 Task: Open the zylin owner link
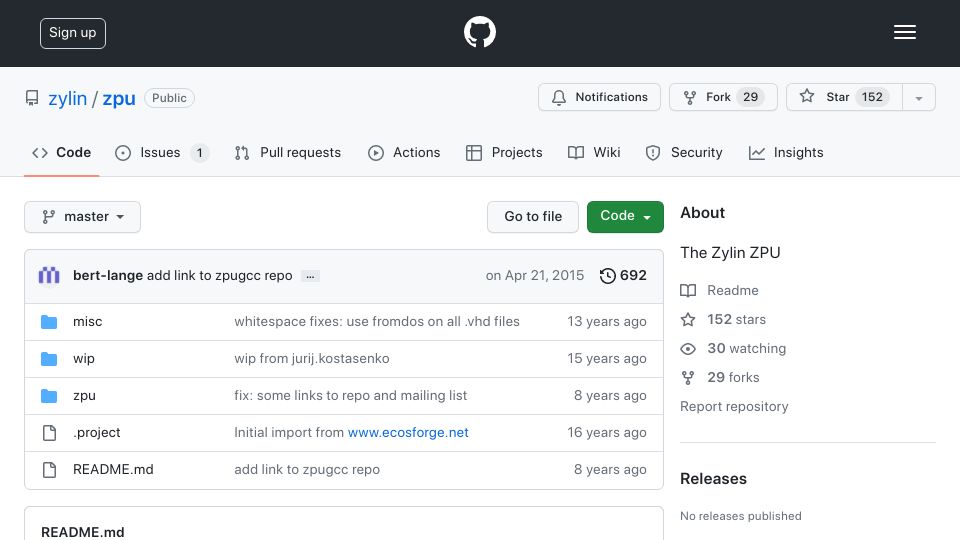click(x=67, y=98)
